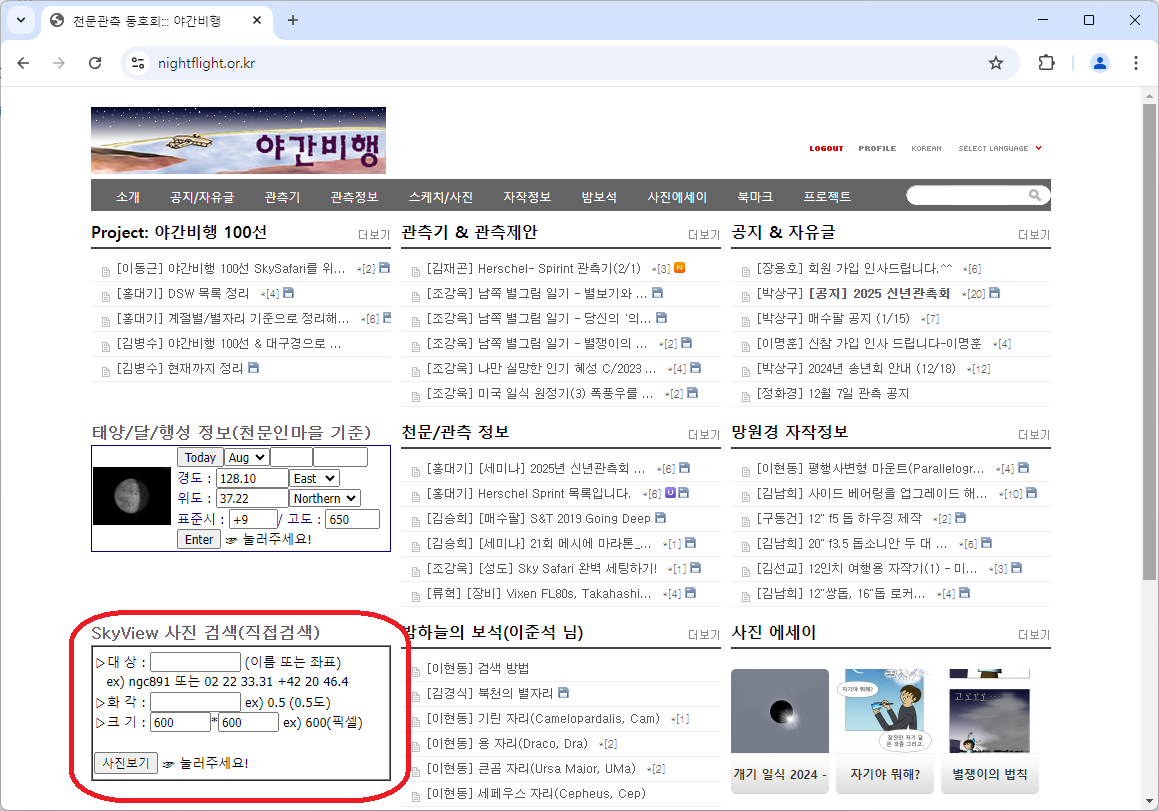Click the document icon beside 회원 가입 인사드립니다

coord(746,271)
